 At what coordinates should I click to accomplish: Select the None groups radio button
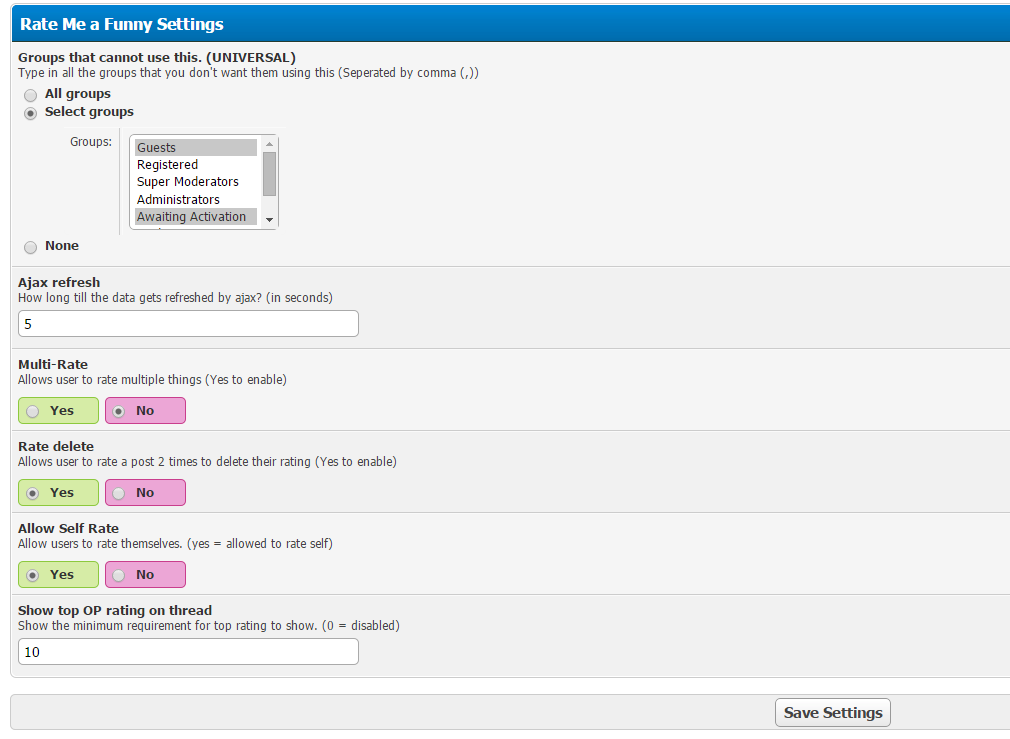click(x=31, y=247)
